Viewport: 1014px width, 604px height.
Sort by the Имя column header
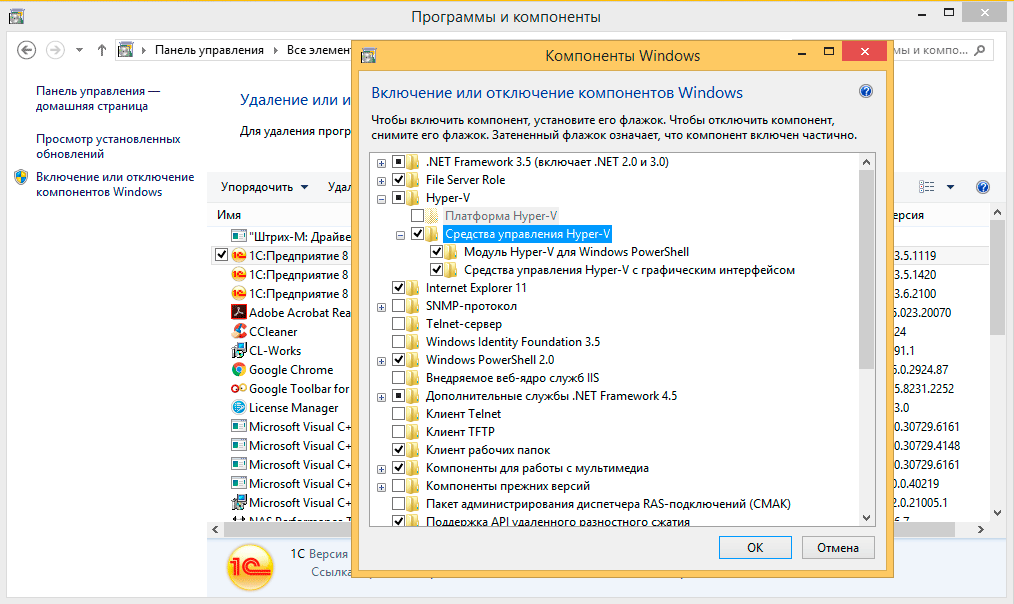point(229,215)
